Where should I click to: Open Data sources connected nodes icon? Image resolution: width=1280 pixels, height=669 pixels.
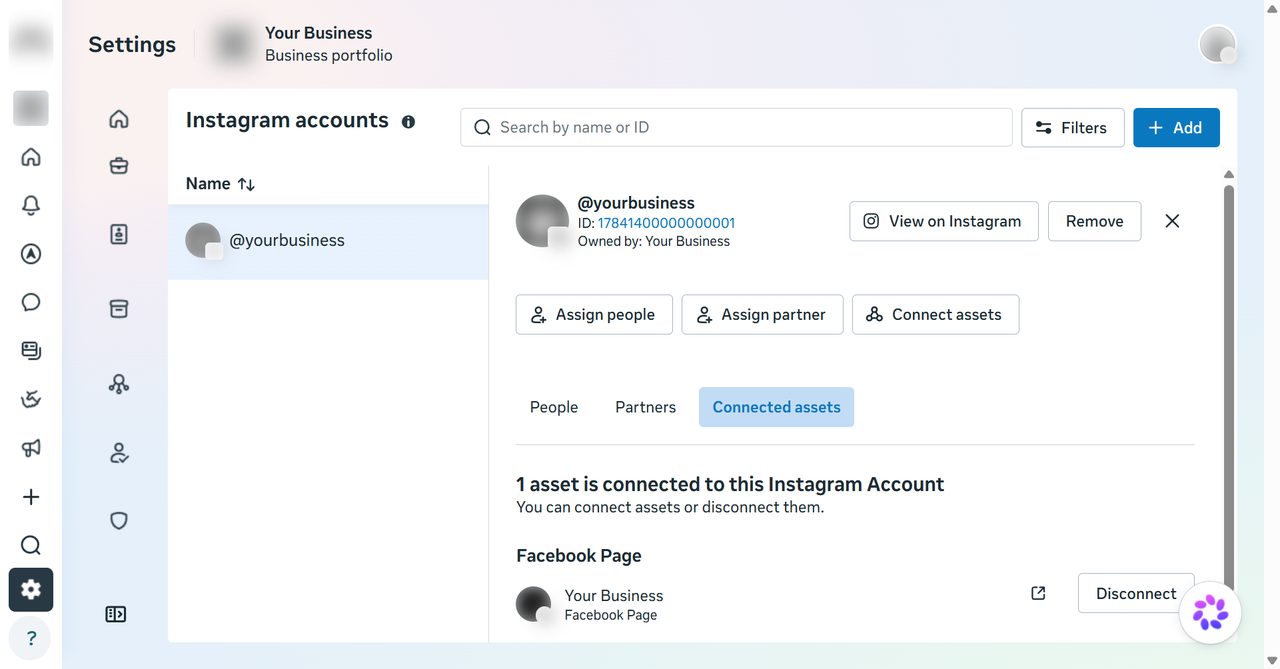coord(119,384)
